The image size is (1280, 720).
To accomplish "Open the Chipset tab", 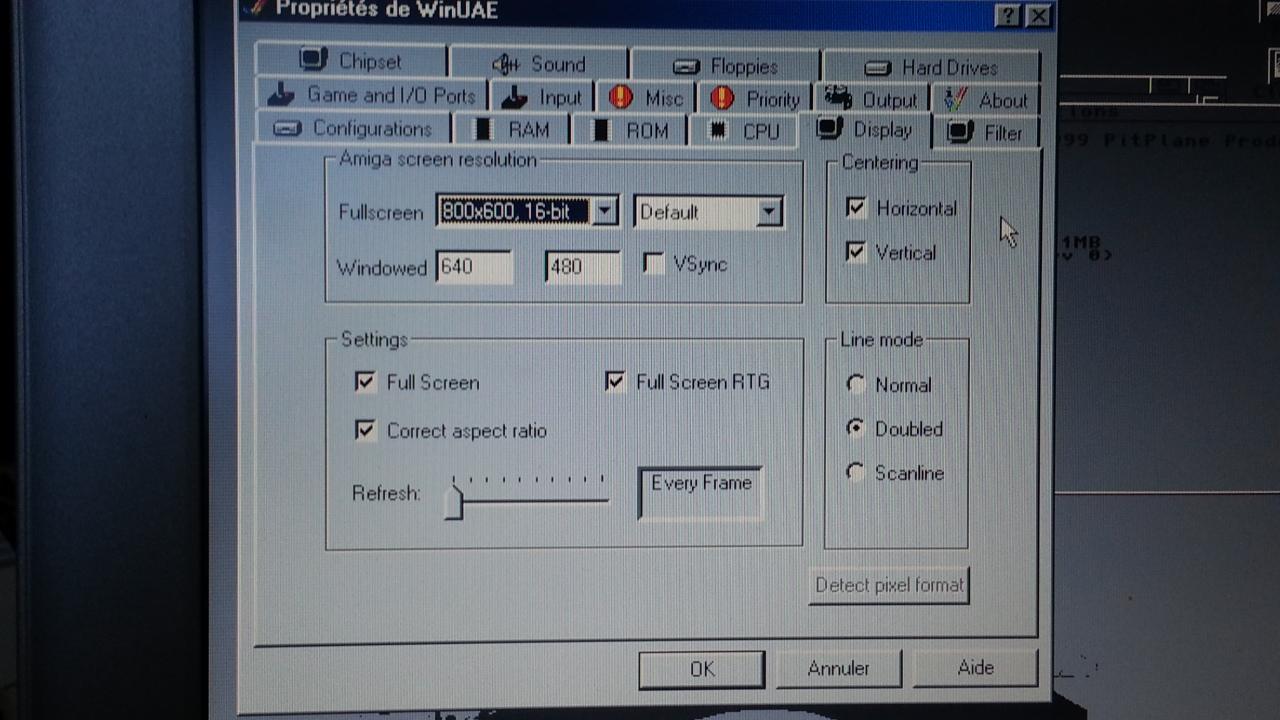I will pyautogui.click(x=352, y=62).
